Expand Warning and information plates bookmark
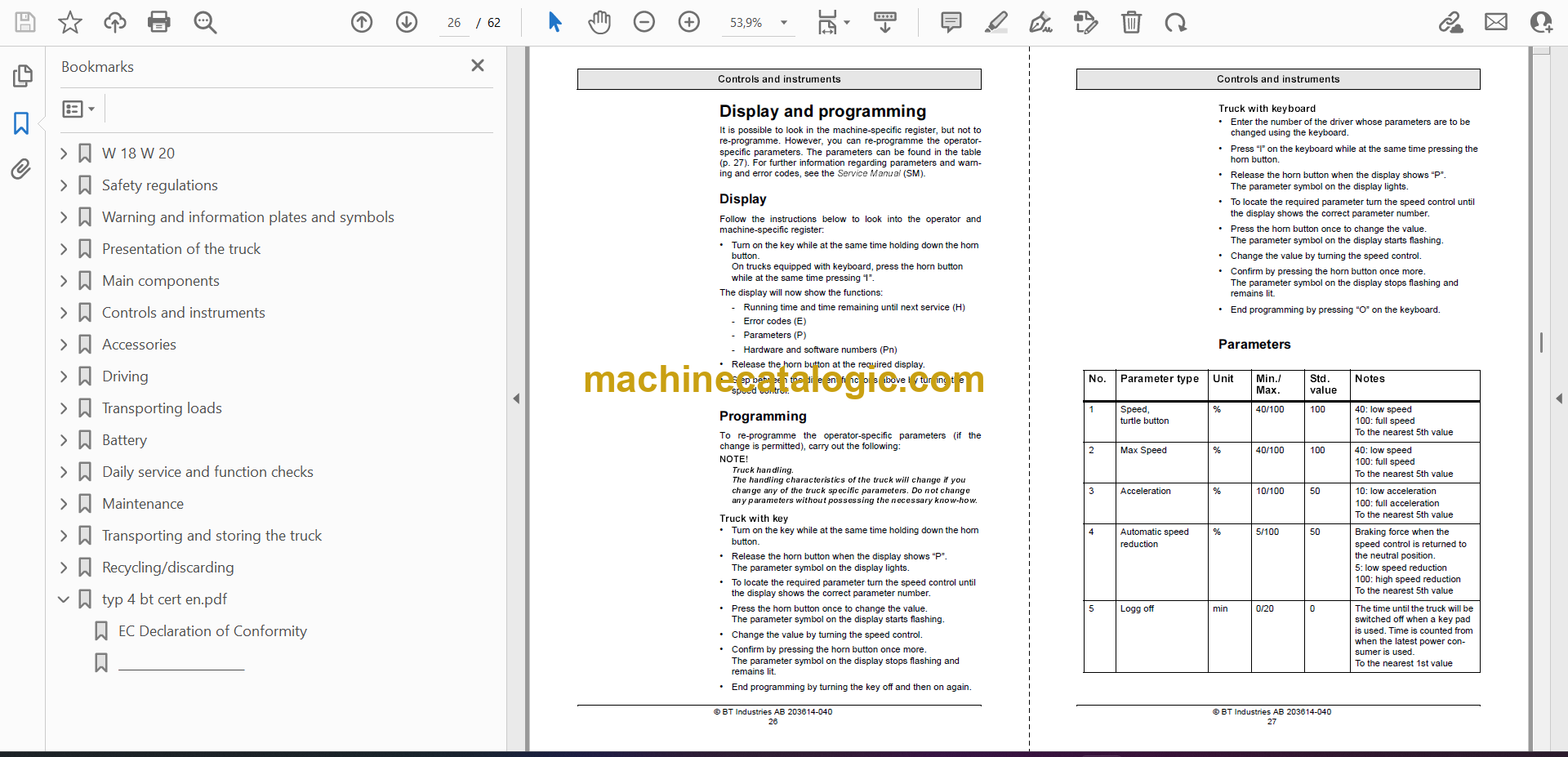 tap(64, 217)
